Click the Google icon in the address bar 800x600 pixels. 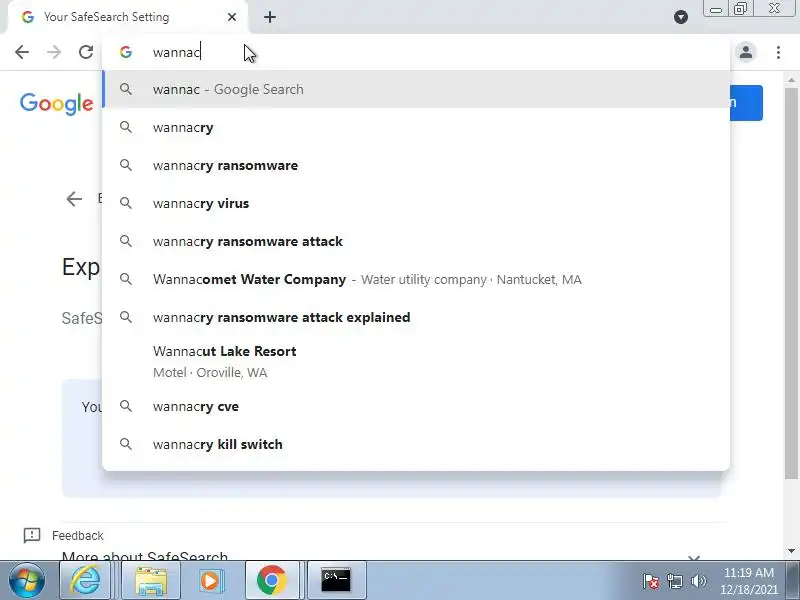(126, 52)
